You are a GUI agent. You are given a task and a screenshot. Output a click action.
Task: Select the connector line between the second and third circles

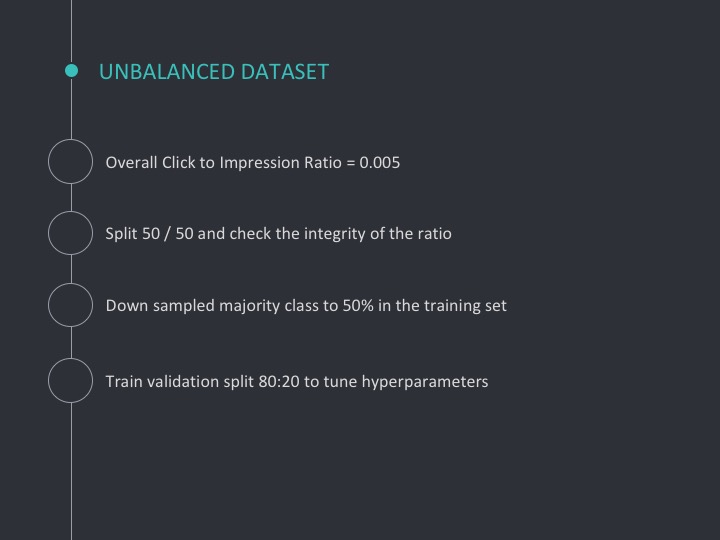point(71,269)
